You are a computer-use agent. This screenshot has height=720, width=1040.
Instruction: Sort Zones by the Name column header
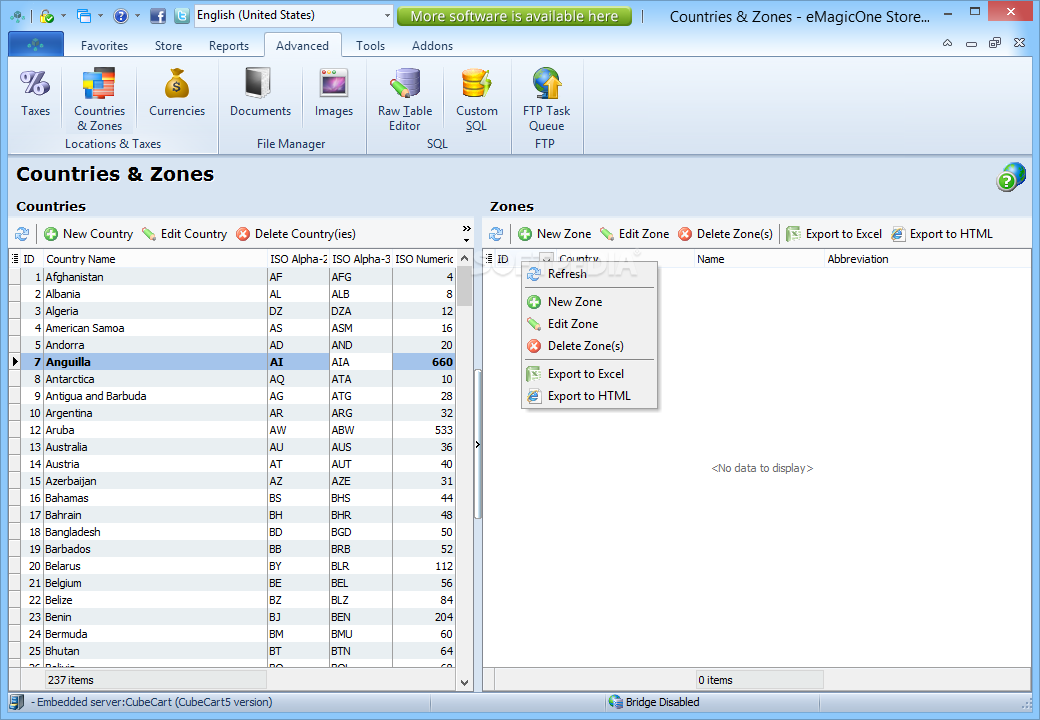[759, 259]
